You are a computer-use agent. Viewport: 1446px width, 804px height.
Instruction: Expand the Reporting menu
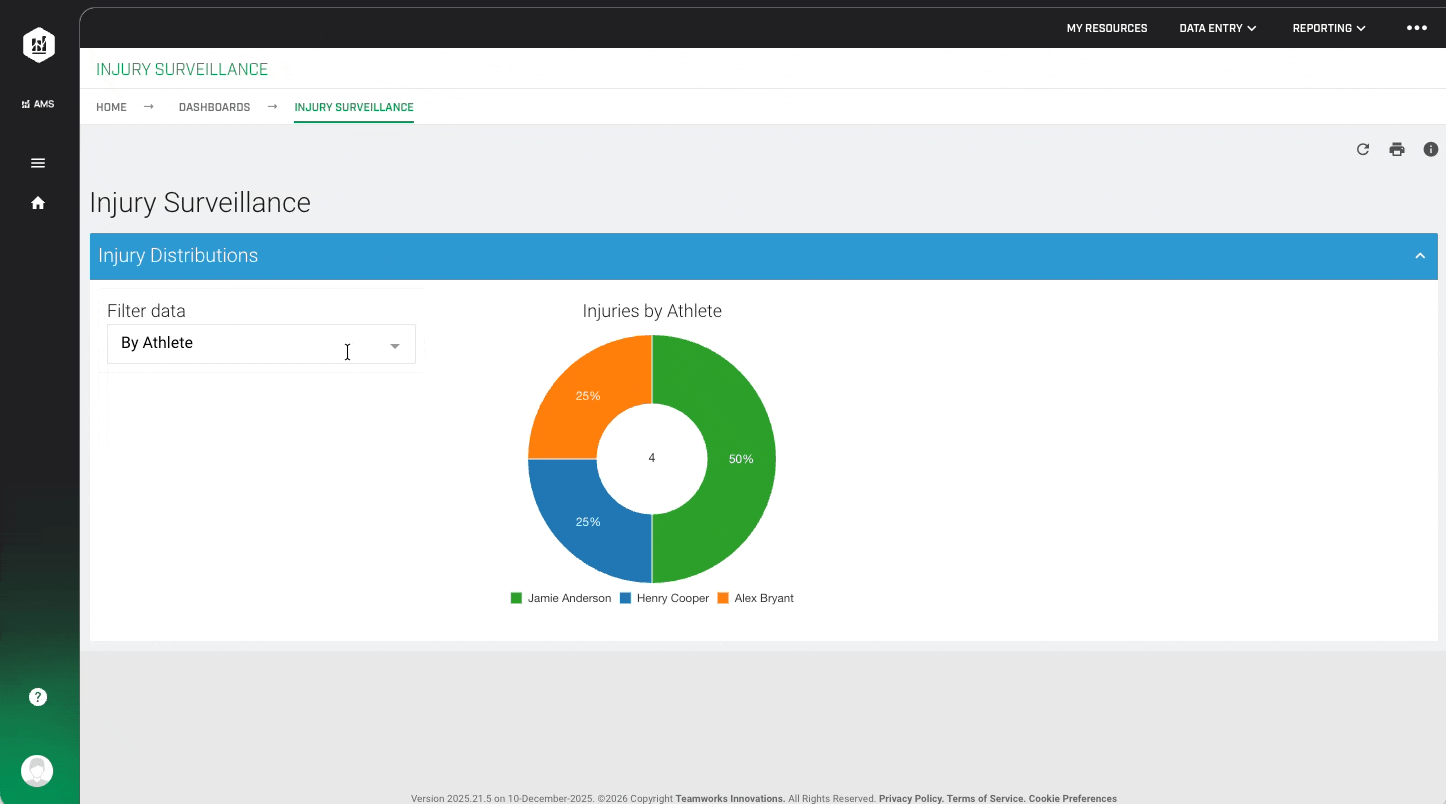coord(1329,28)
